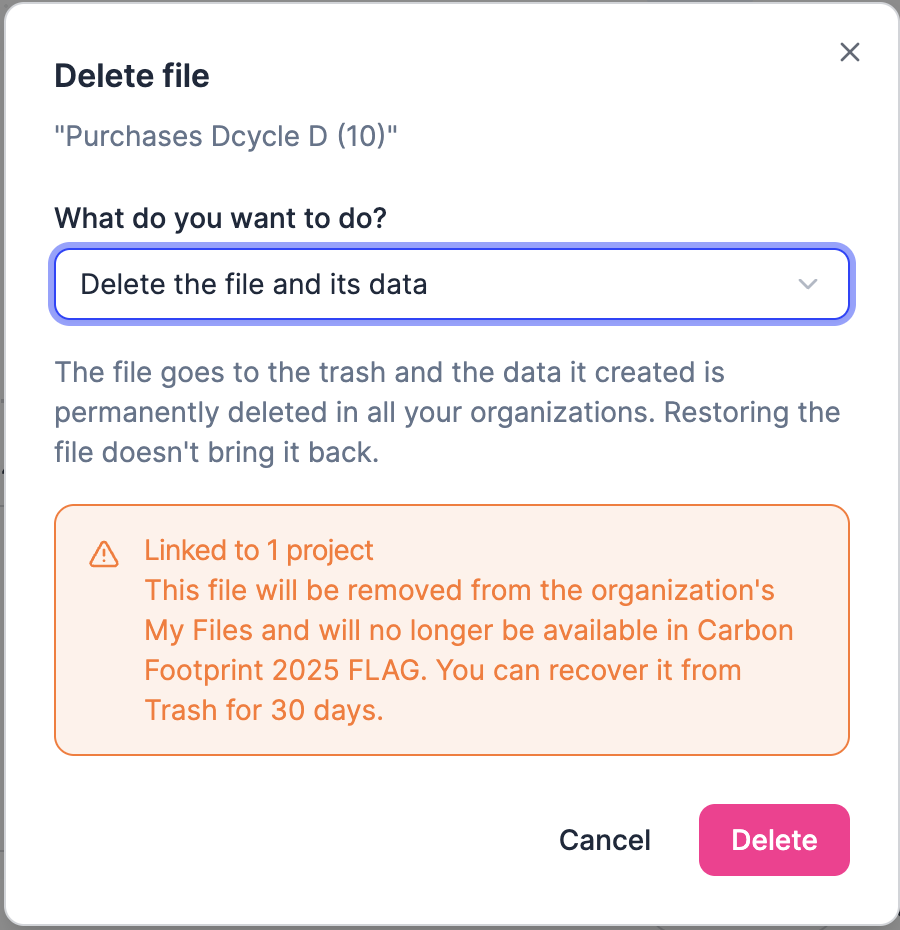This screenshot has width=900, height=930.
Task: Open the 'Delete the file and its data' dropdown
Action: click(x=451, y=284)
